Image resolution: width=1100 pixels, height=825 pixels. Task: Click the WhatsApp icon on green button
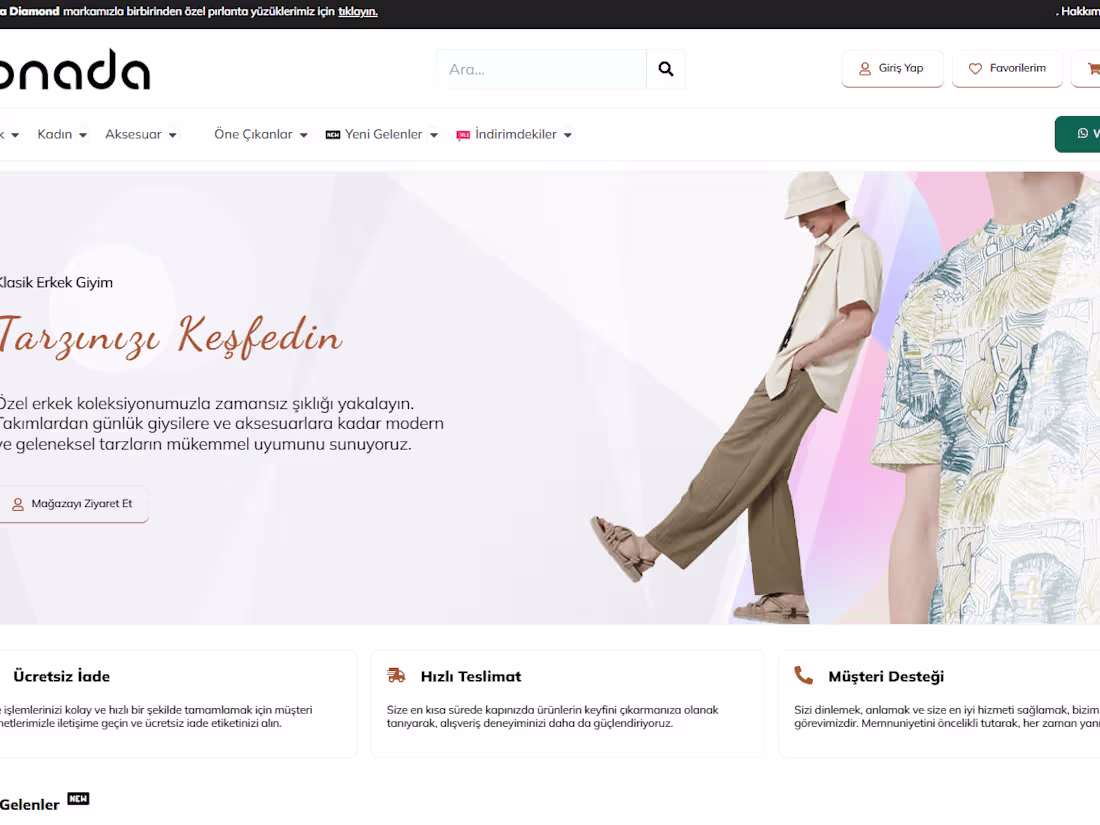1082,133
